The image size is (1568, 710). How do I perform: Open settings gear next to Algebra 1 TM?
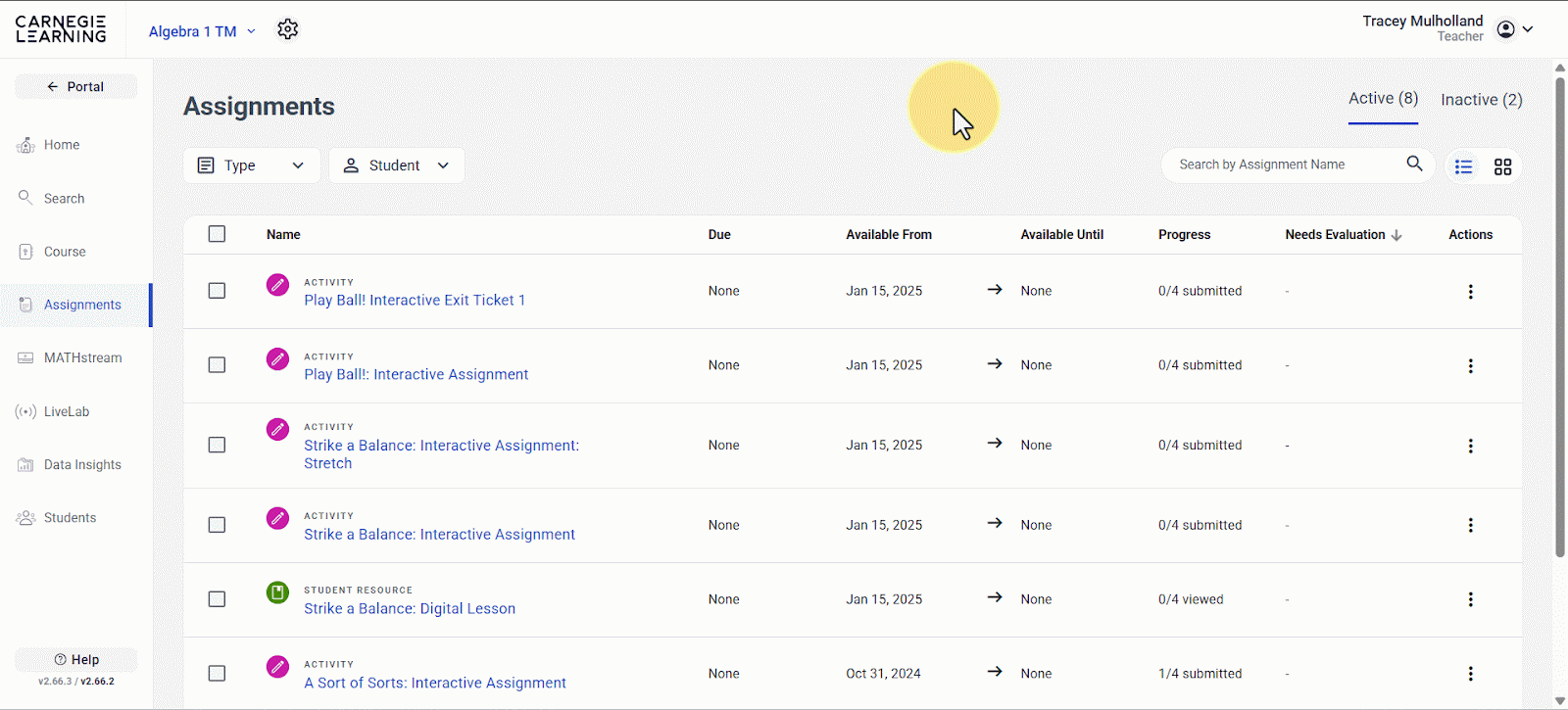[287, 29]
